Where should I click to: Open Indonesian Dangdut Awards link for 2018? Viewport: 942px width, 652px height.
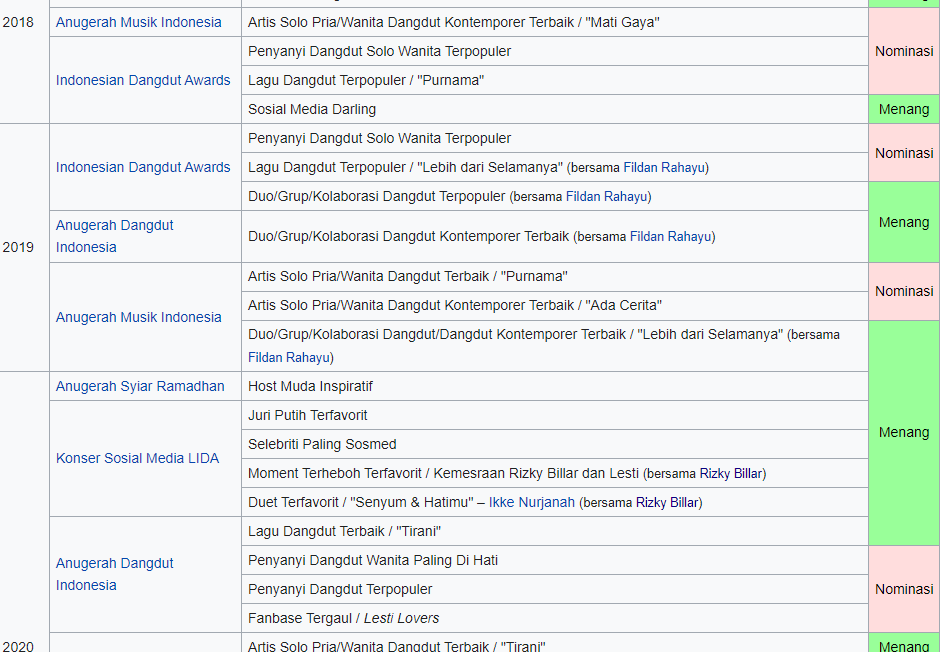(x=143, y=80)
